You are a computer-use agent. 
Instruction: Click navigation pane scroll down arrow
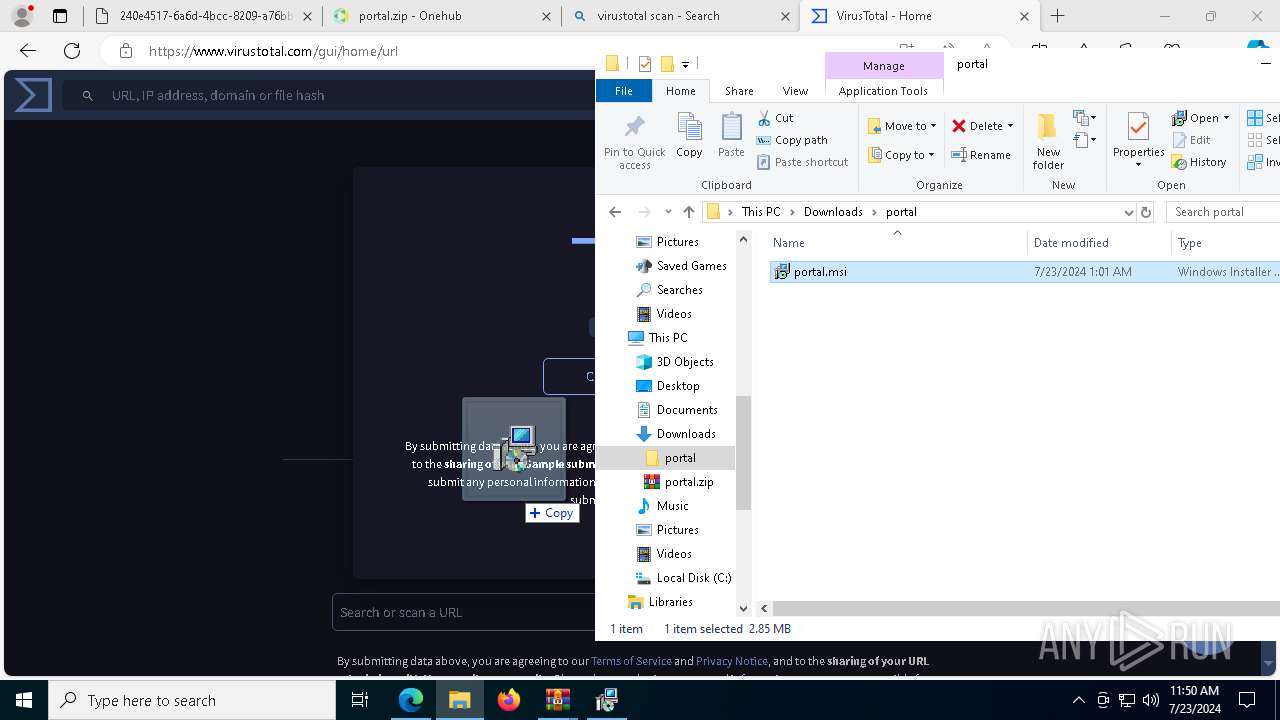(743, 608)
